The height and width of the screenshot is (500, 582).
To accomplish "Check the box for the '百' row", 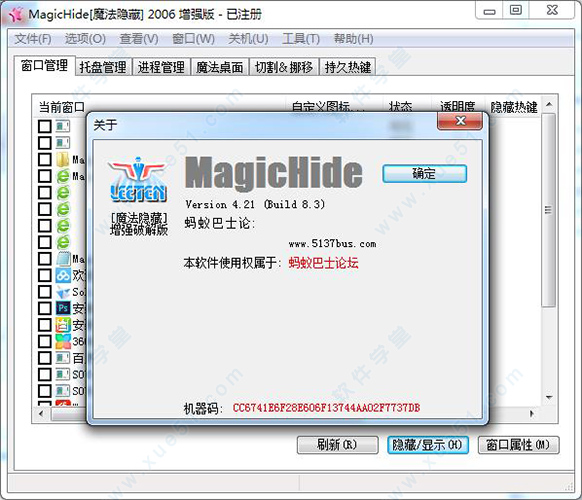I will (45, 358).
